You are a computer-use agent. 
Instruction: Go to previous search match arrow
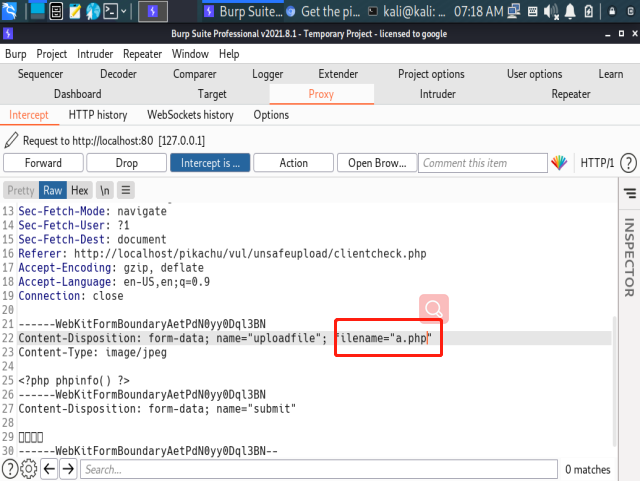49,469
